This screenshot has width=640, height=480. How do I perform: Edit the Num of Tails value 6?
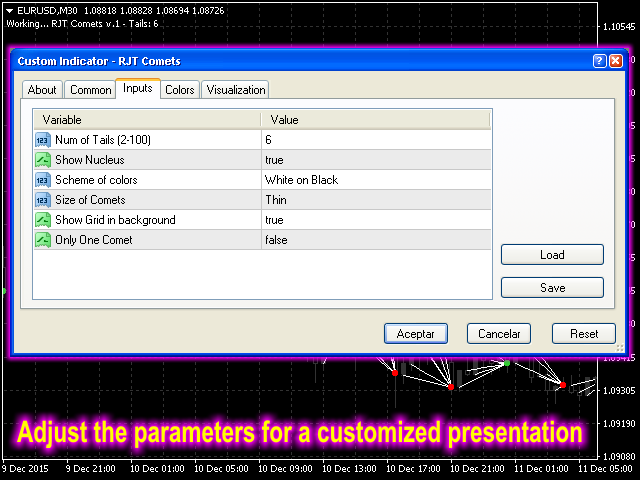[x=376, y=140]
